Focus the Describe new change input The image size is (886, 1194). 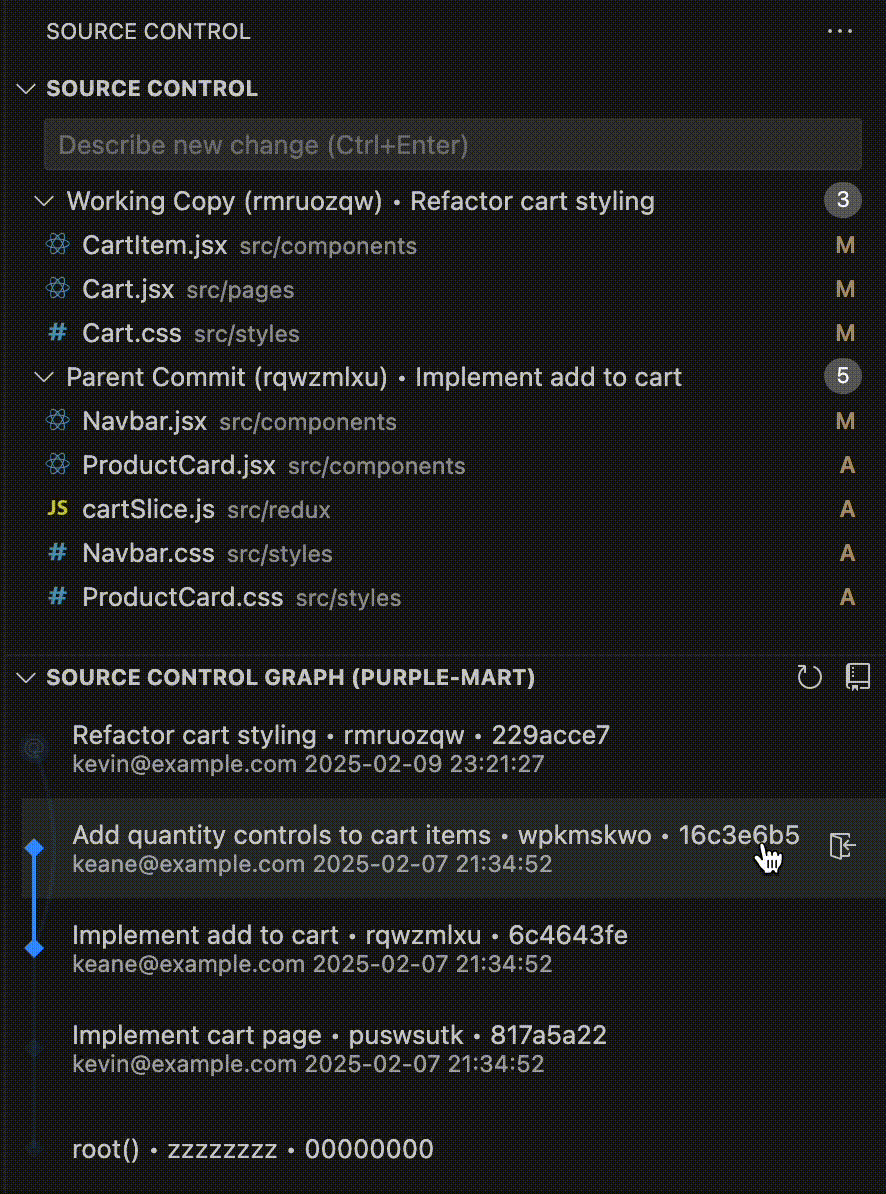(453, 144)
